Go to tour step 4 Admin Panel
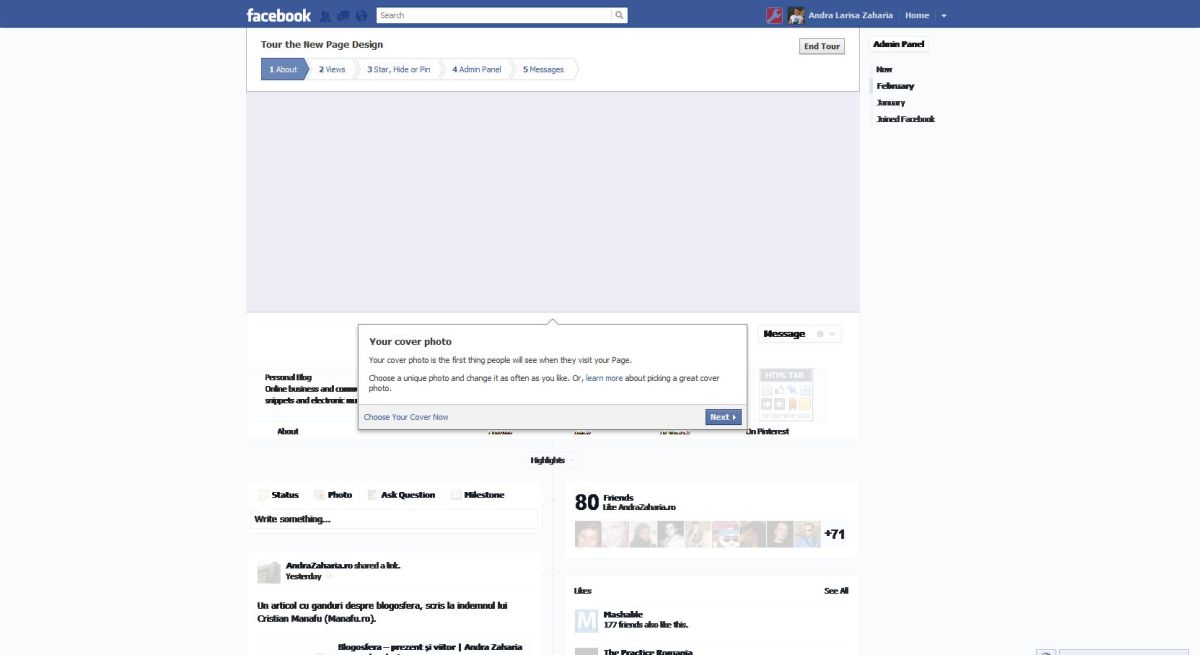Image resolution: width=1200 pixels, height=655 pixels. click(x=476, y=69)
